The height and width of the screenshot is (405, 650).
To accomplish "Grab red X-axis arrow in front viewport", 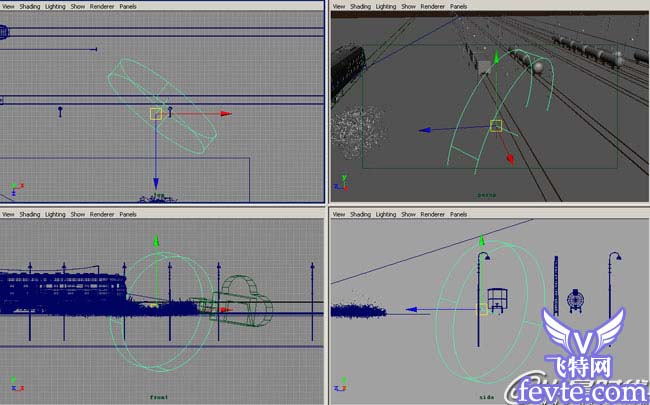I will 226,310.
